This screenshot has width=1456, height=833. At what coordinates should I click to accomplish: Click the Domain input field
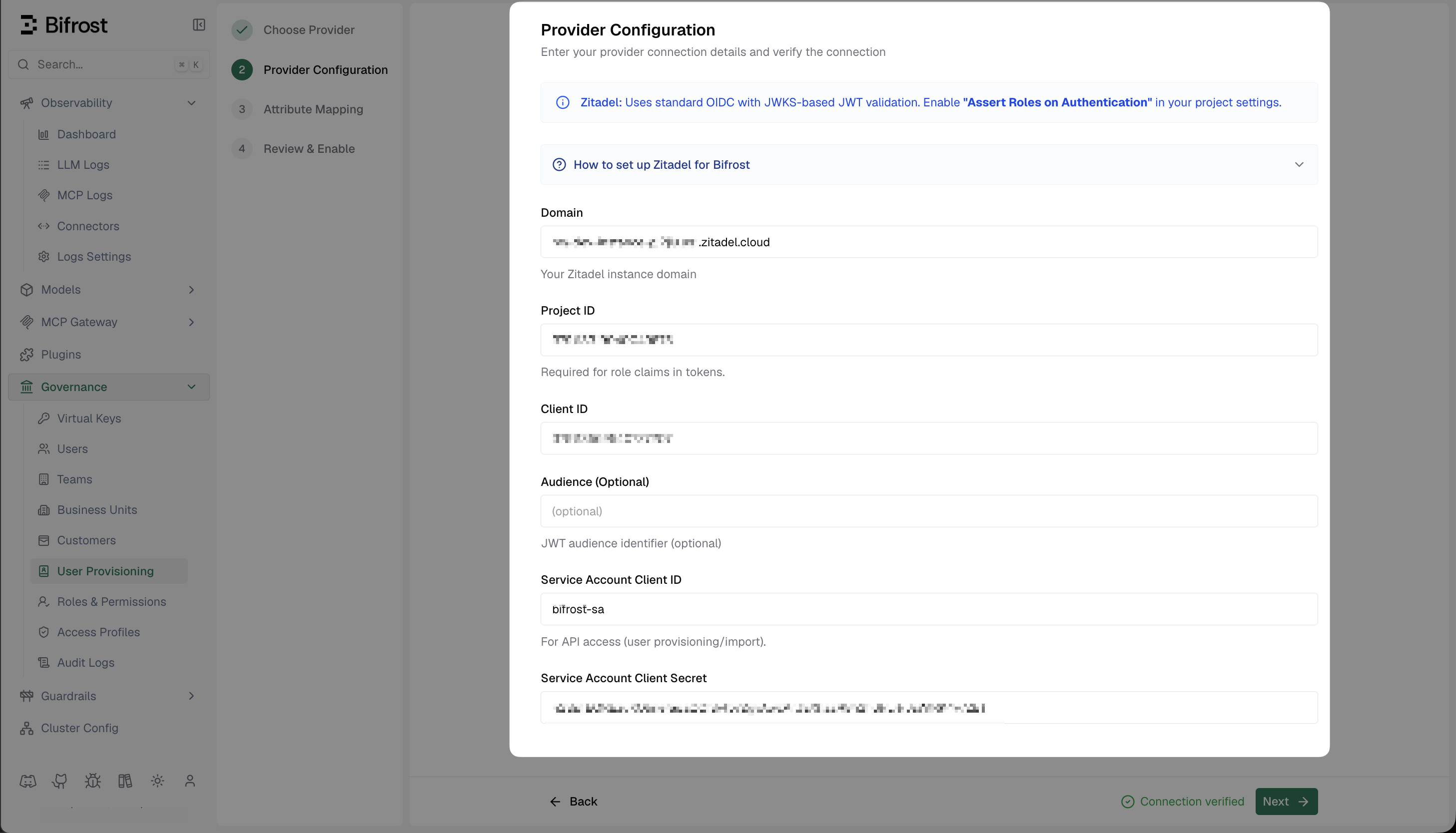tap(929, 242)
